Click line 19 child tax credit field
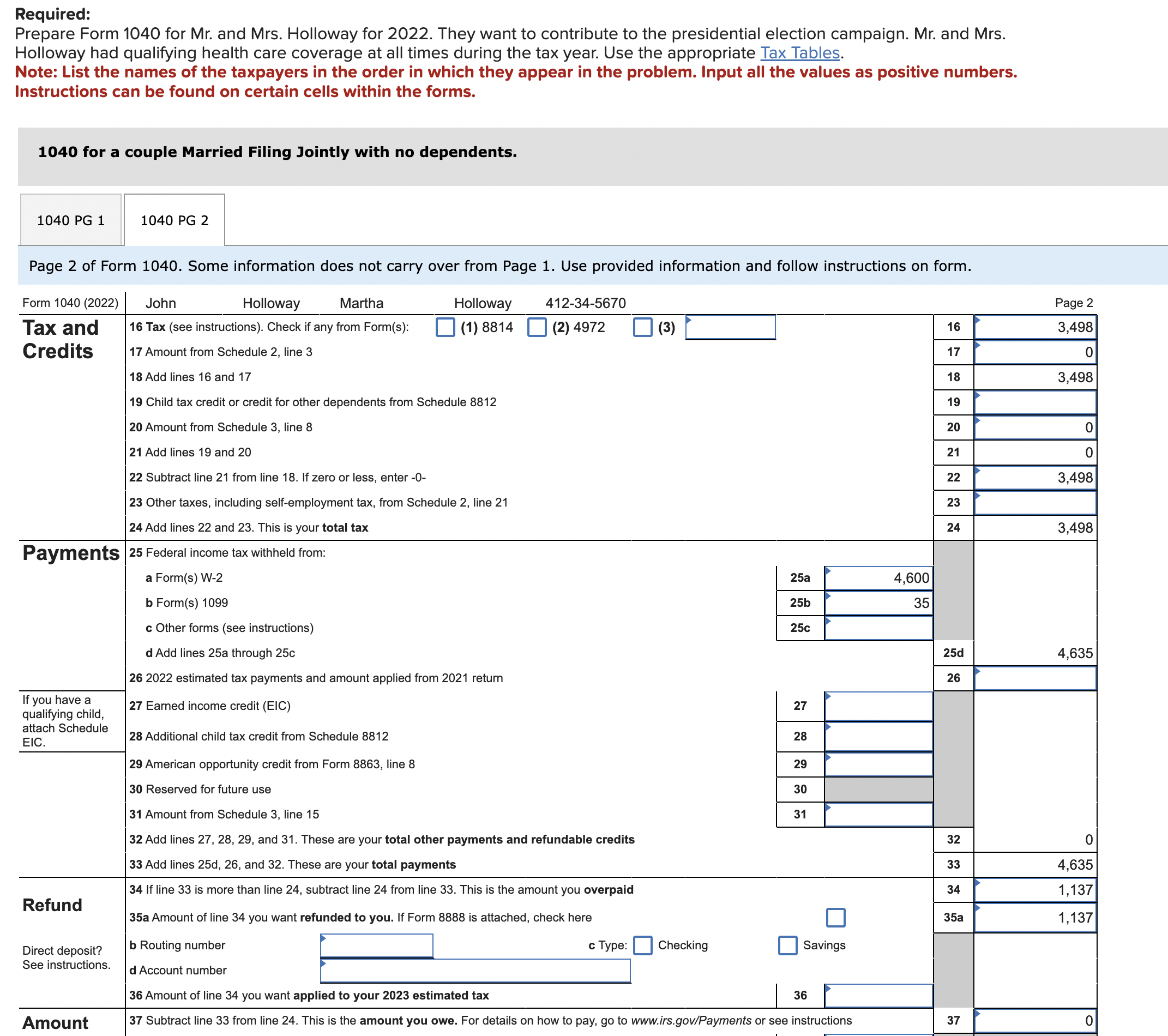Image resolution: width=1168 pixels, height=1036 pixels. pos(1035,402)
